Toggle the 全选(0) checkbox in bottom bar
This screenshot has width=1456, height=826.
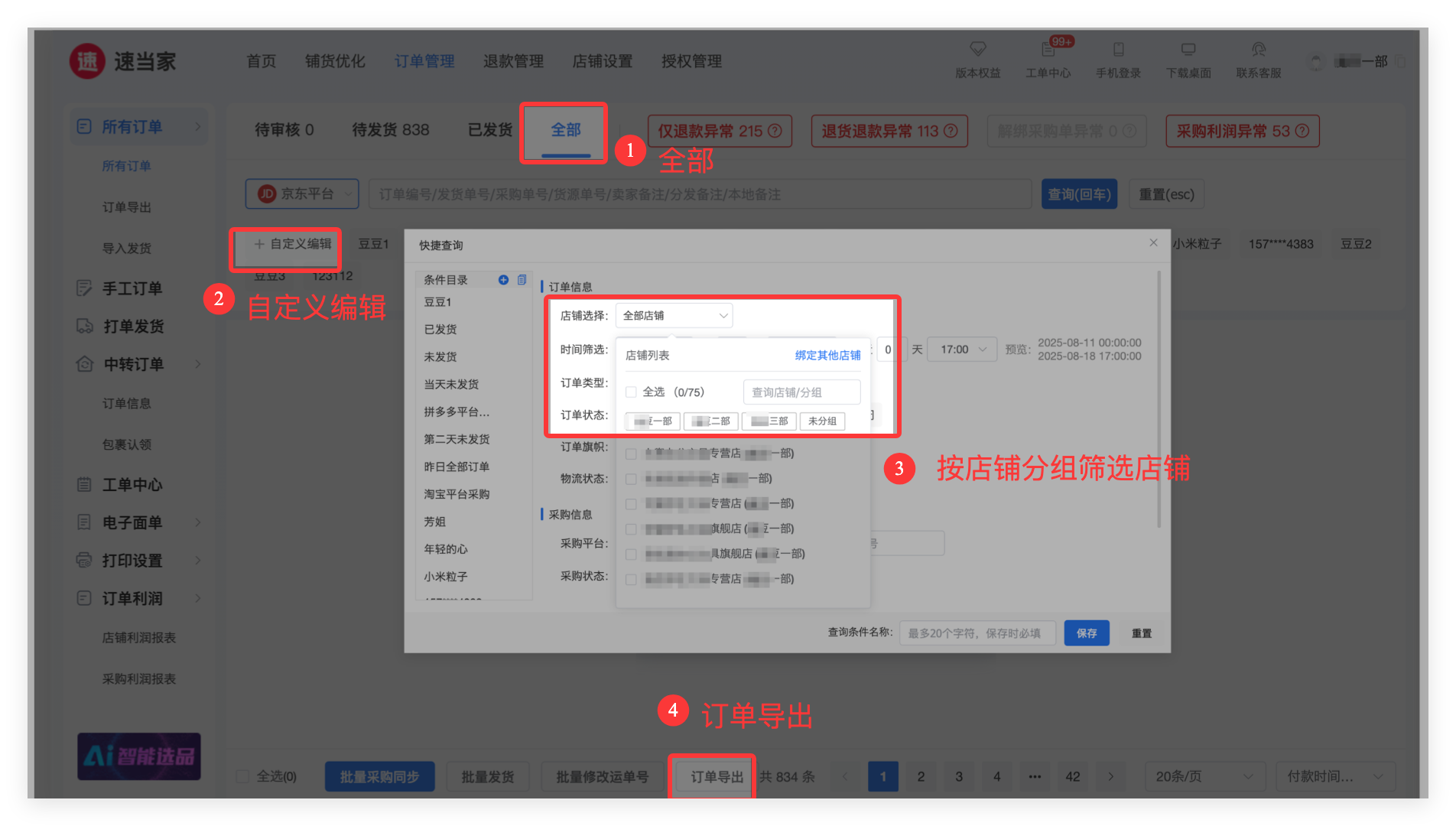242,776
